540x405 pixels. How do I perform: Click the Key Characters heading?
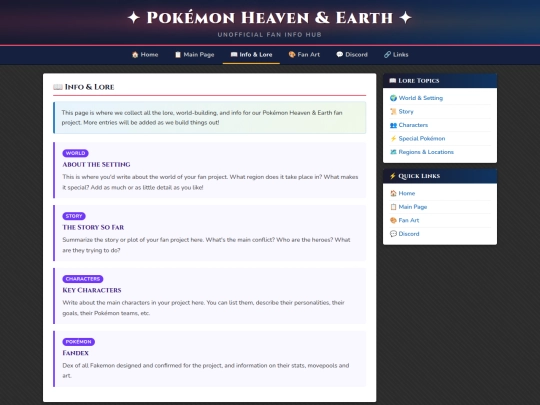92,290
